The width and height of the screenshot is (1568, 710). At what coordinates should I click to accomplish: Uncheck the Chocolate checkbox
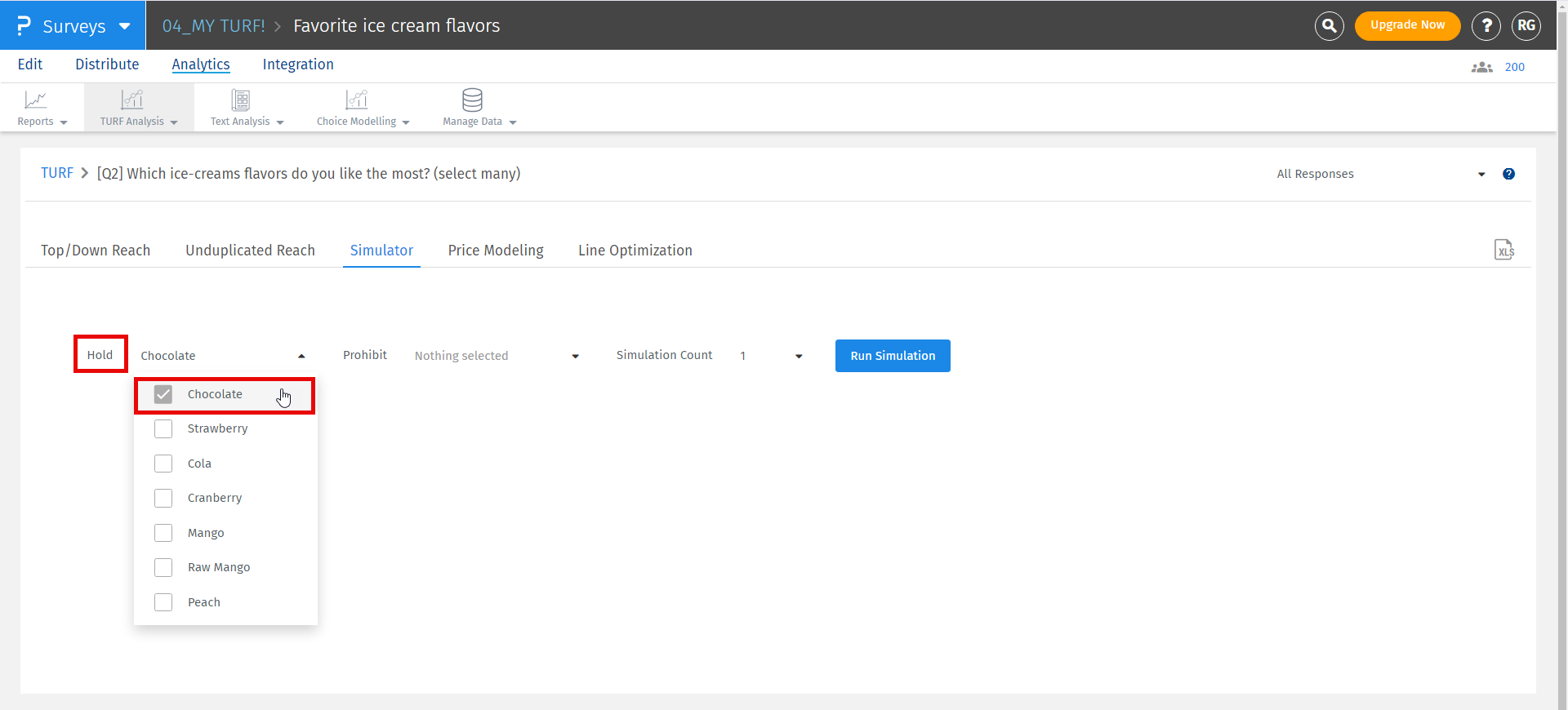click(x=163, y=395)
